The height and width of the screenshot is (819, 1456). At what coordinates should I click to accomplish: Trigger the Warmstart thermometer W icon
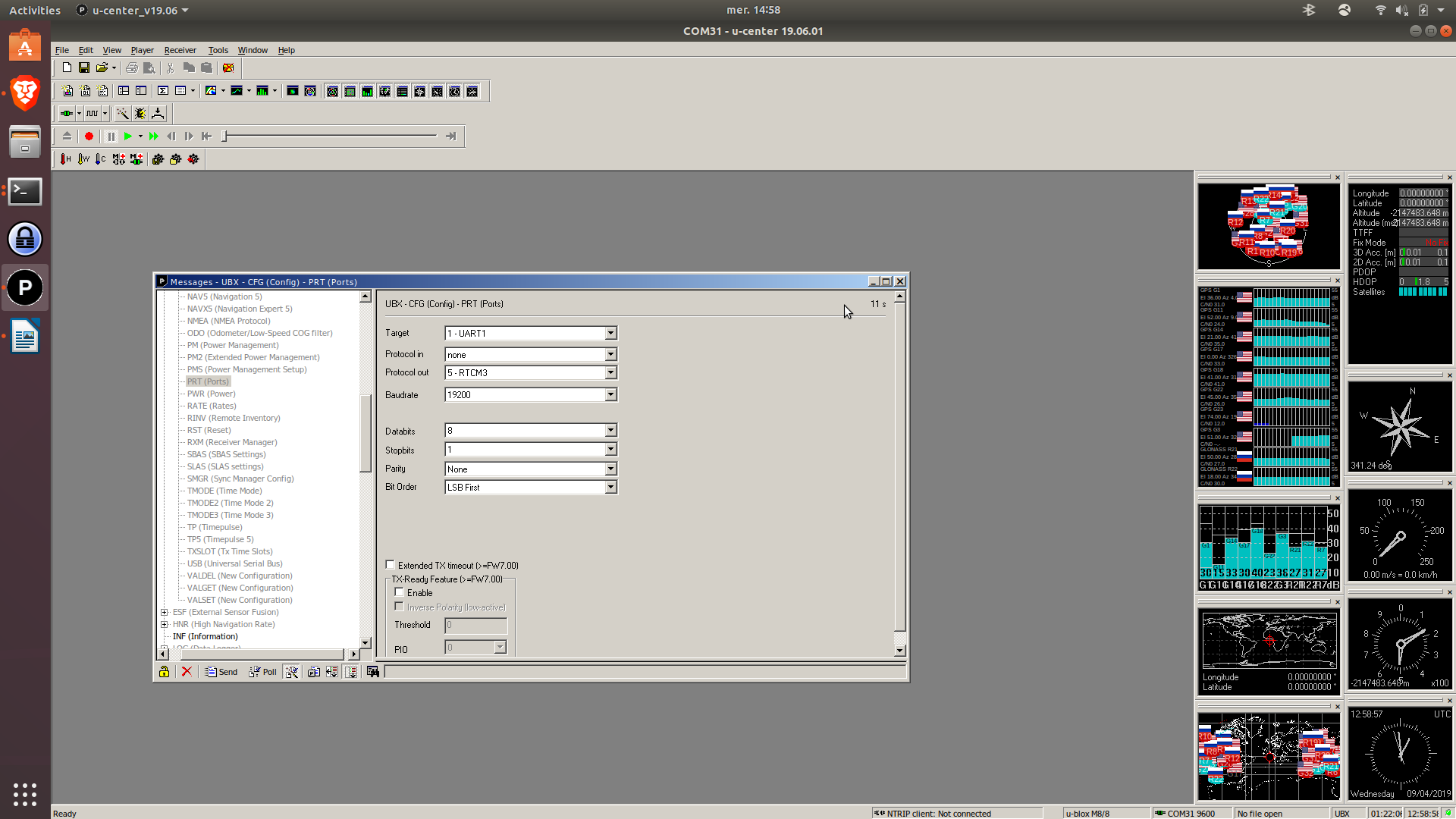[83, 159]
